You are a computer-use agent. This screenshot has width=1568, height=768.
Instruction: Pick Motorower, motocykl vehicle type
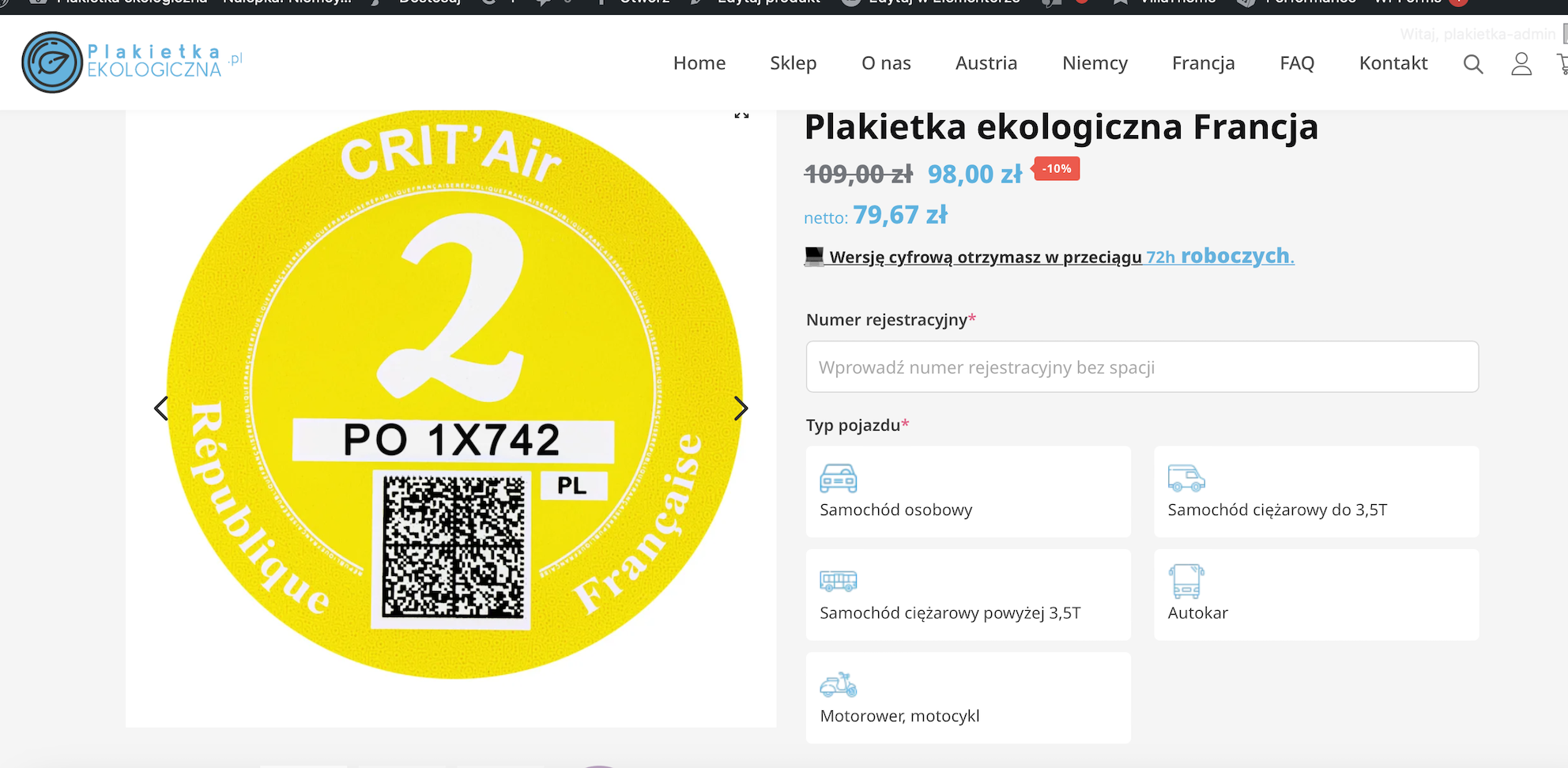[968, 698]
